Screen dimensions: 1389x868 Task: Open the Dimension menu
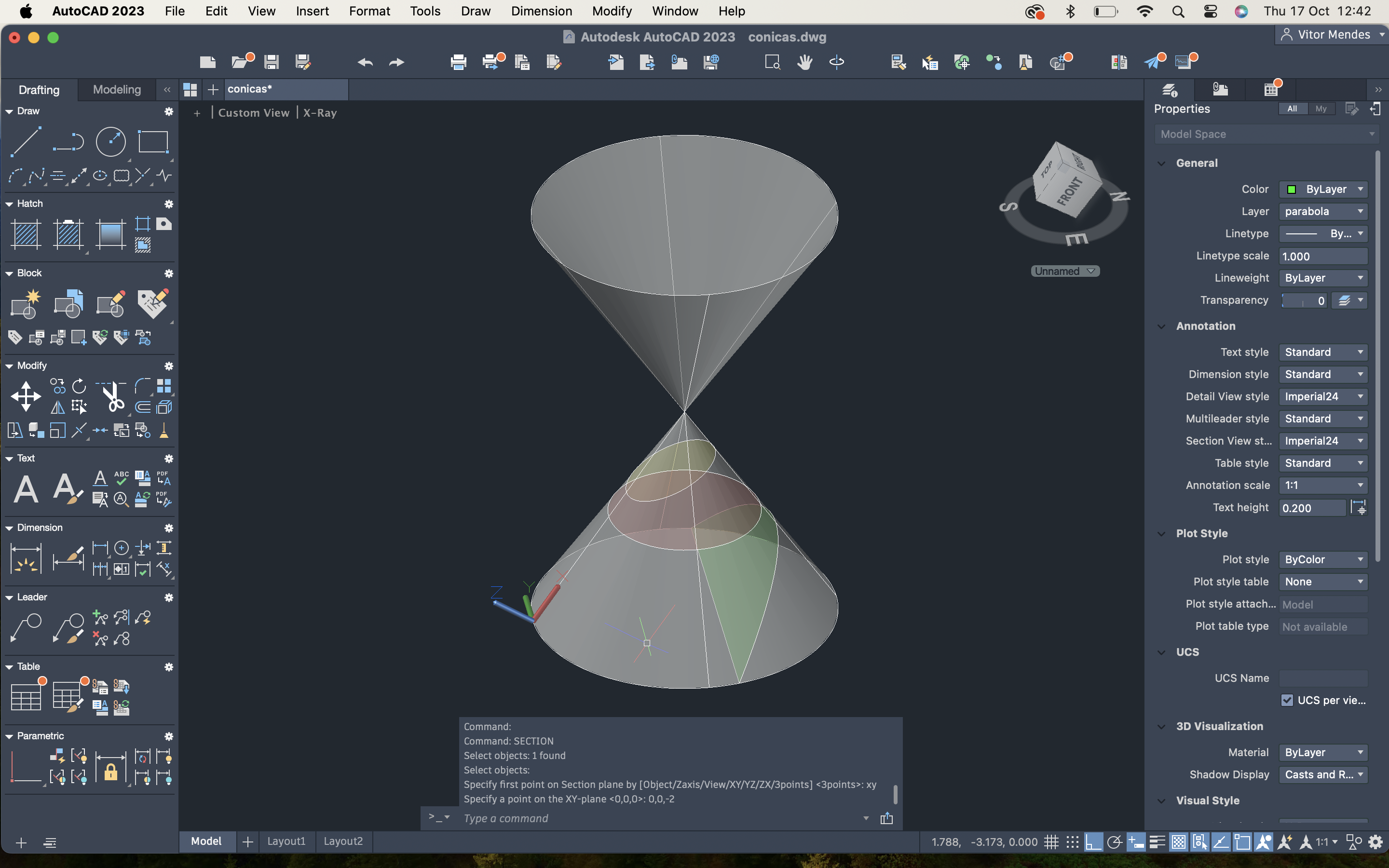click(541, 11)
